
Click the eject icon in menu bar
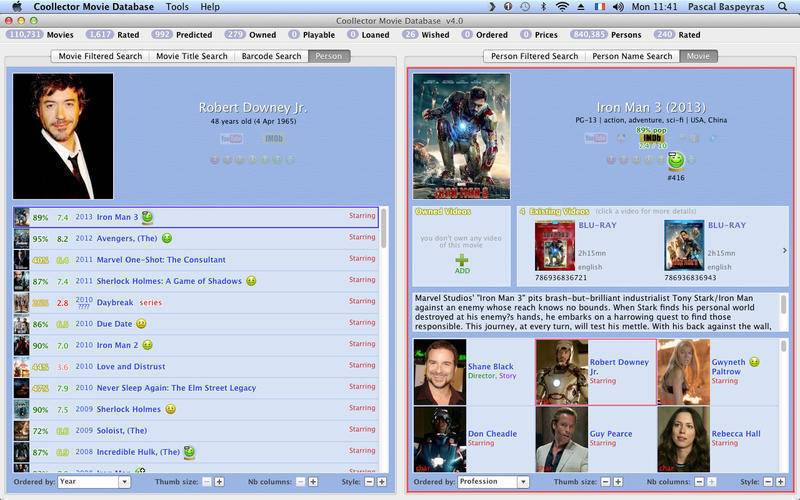[x=581, y=7]
